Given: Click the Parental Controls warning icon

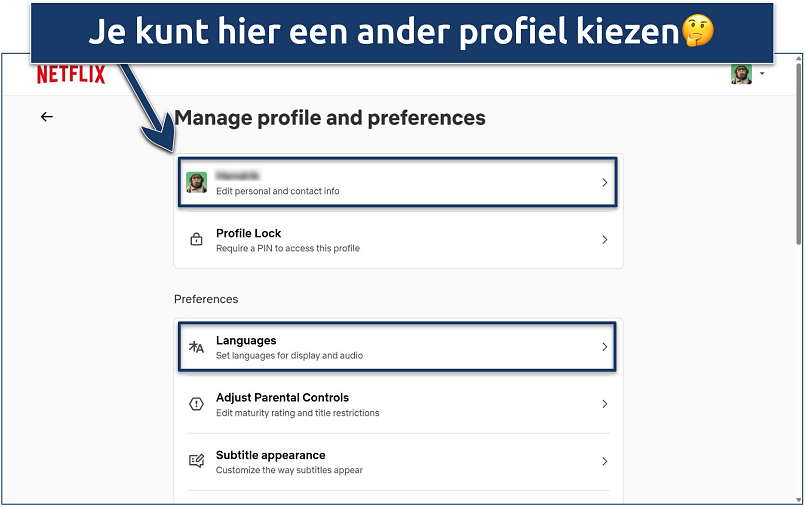Looking at the screenshot, I should 196,404.
